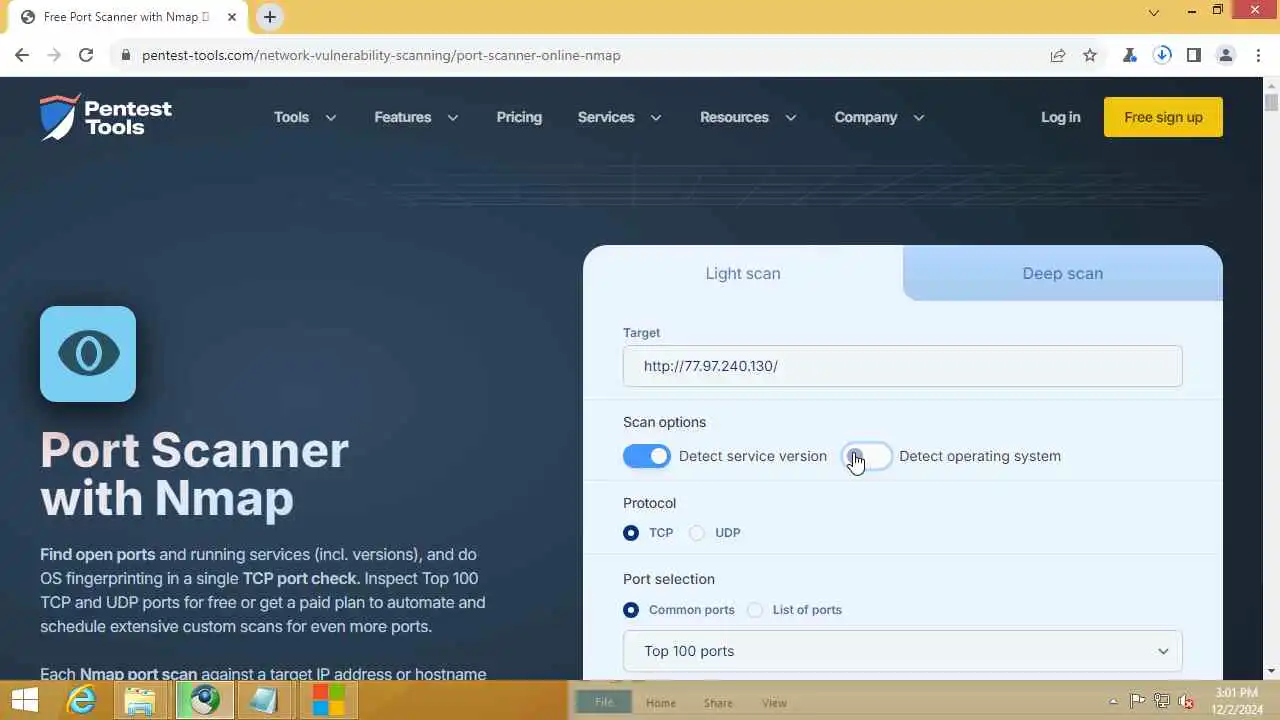
Task: Click the site lock icon in address bar
Action: coord(126,55)
